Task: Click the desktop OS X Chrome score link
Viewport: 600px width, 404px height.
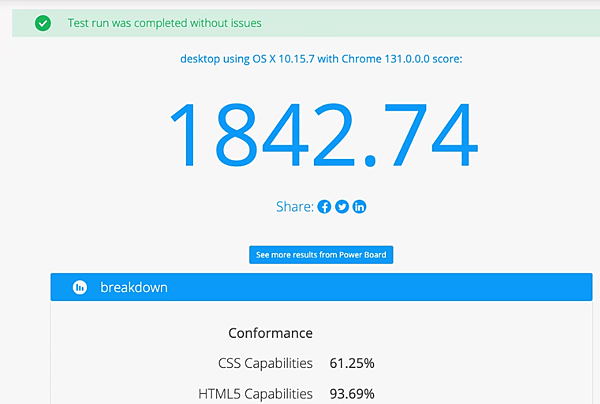Action: [x=321, y=59]
